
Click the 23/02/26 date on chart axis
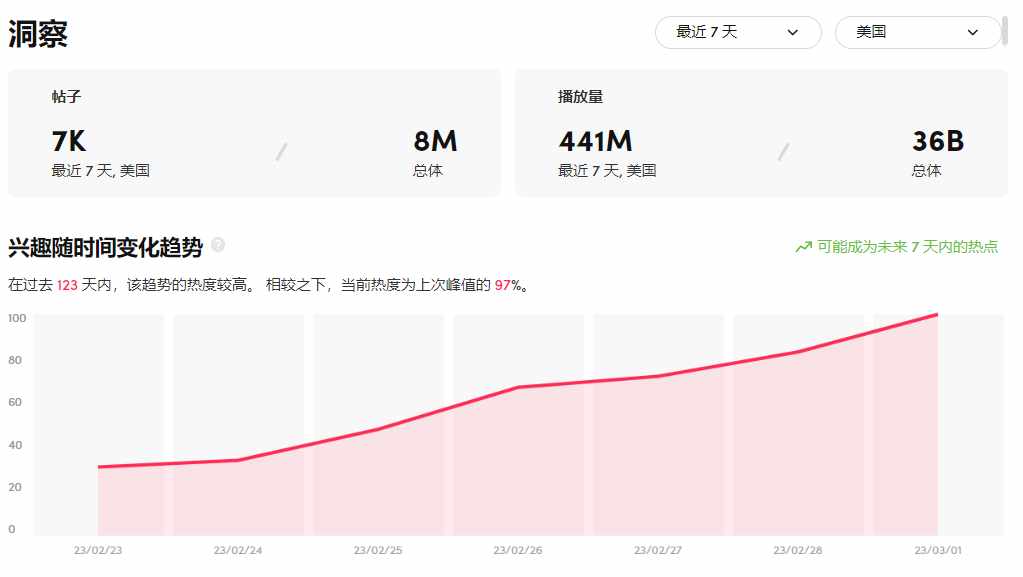point(518,550)
